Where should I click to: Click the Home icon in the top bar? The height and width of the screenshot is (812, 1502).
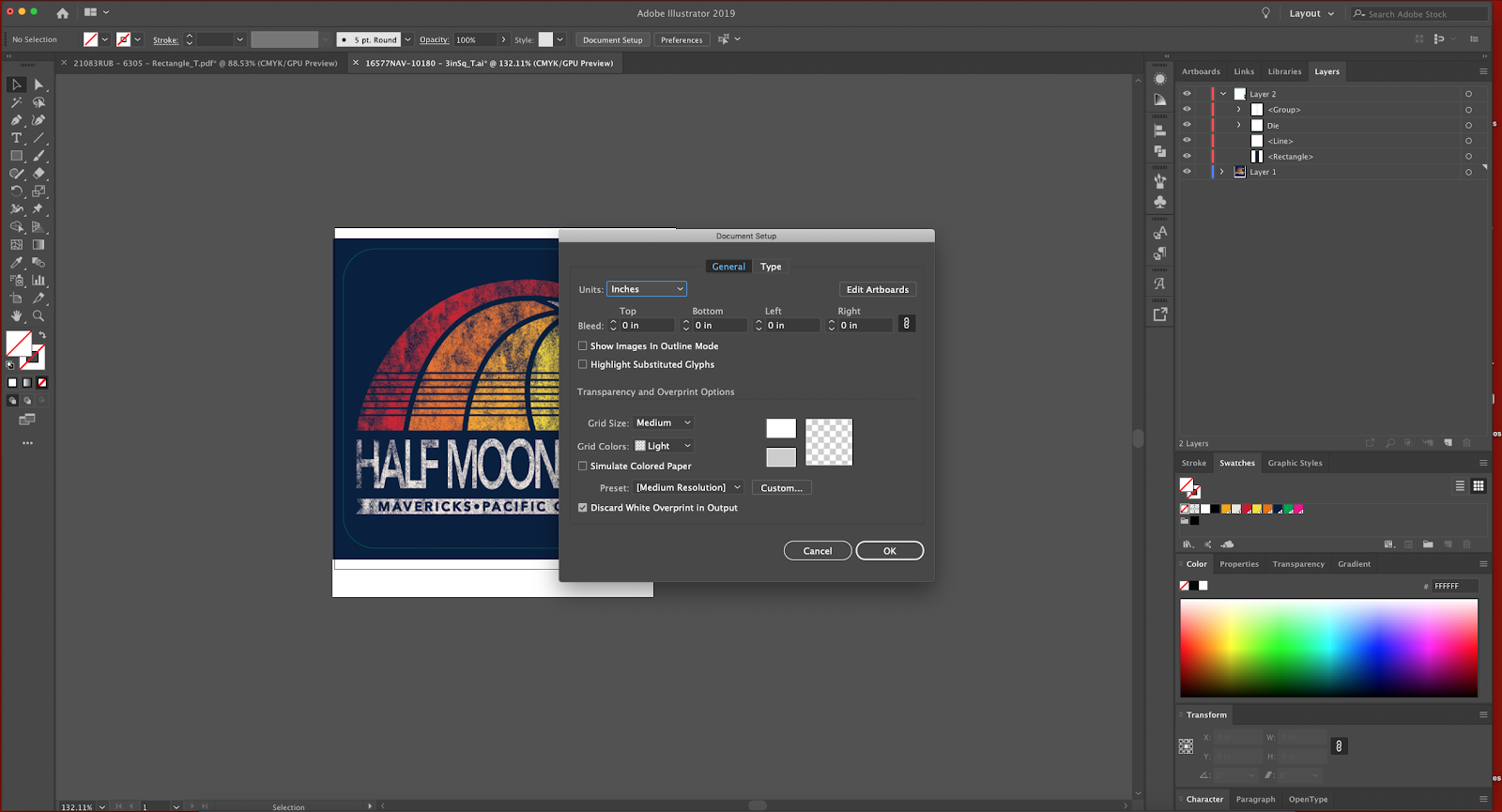click(62, 13)
